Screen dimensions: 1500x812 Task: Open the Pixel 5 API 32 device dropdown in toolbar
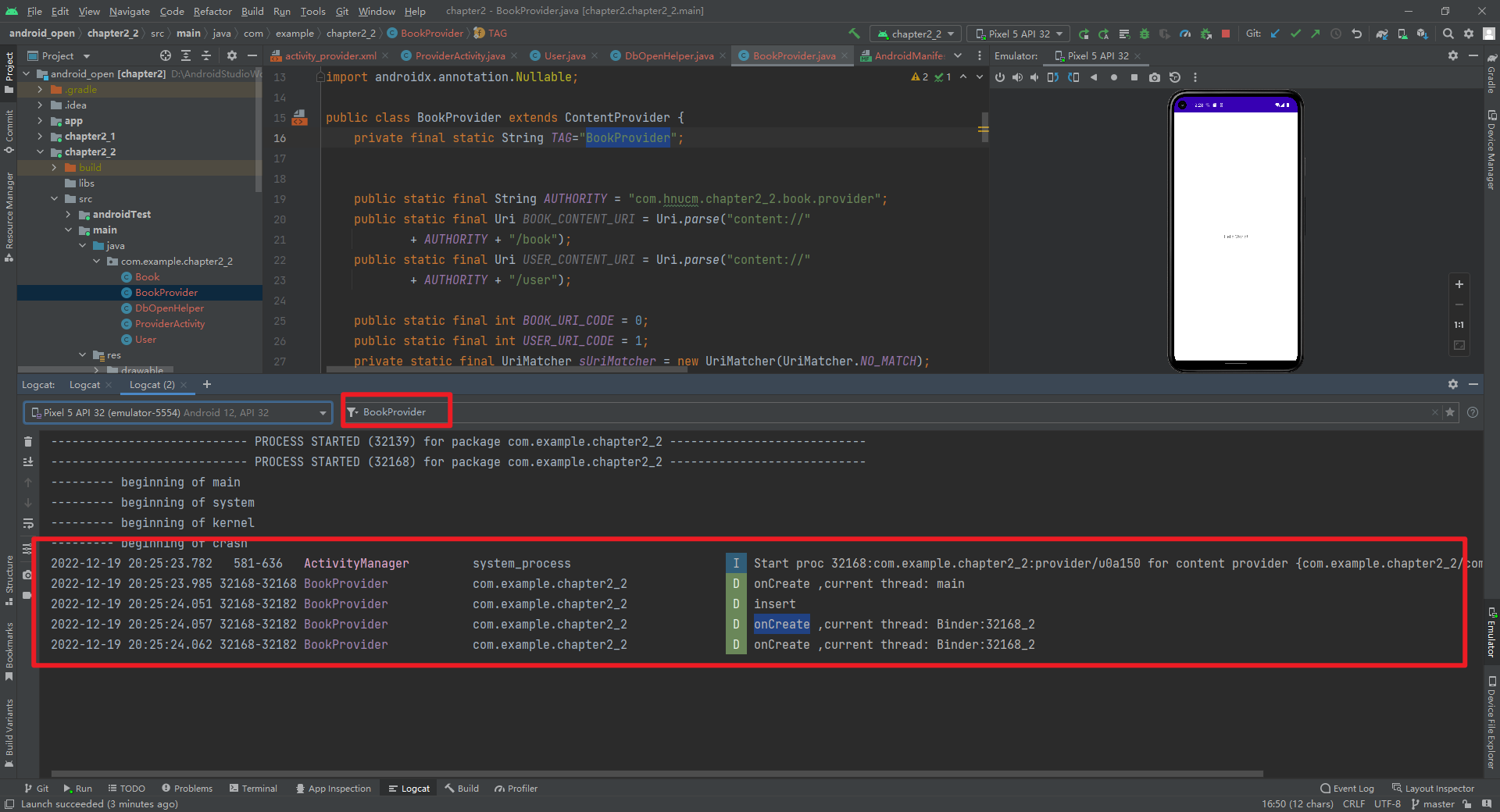(1020, 34)
